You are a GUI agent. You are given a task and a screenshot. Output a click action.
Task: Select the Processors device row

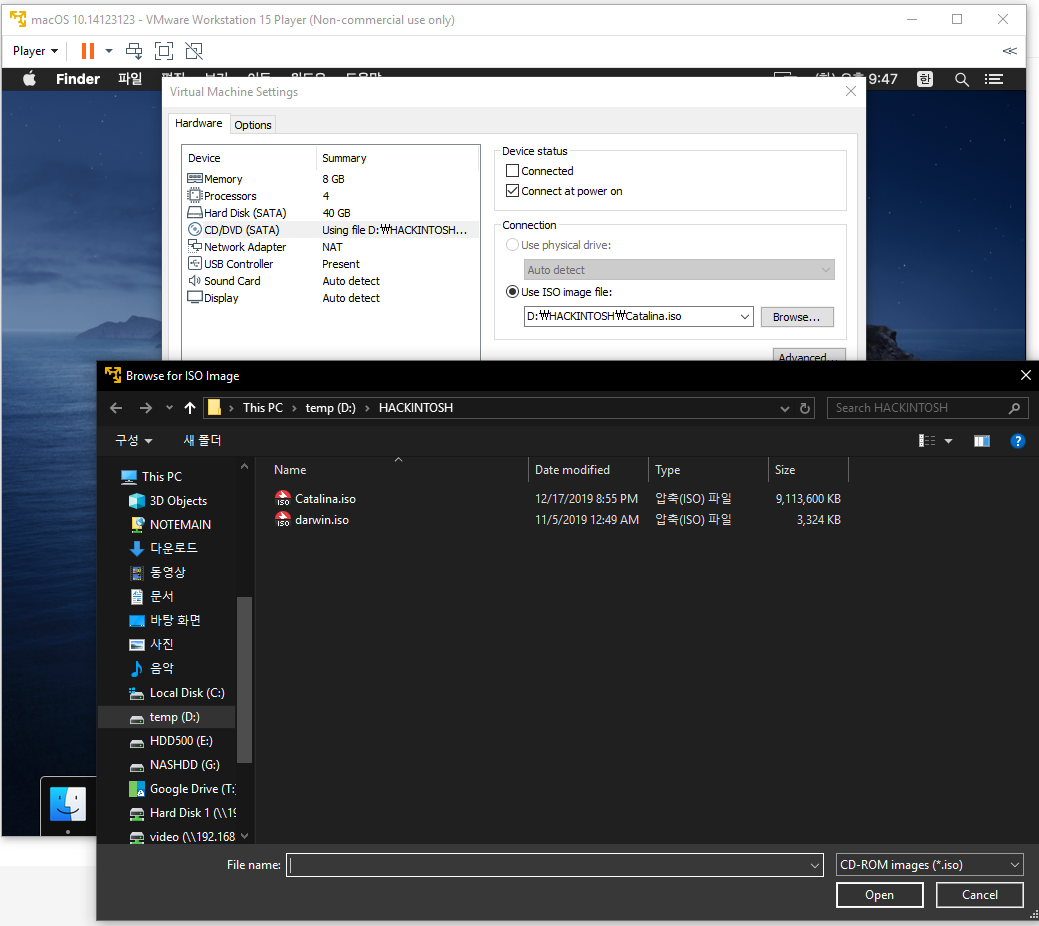[x=331, y=196]
